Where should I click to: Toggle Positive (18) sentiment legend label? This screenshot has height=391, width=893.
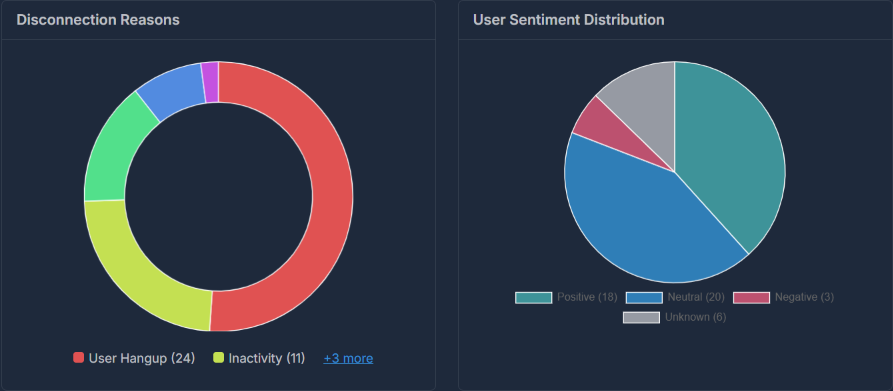pos(587,297)
